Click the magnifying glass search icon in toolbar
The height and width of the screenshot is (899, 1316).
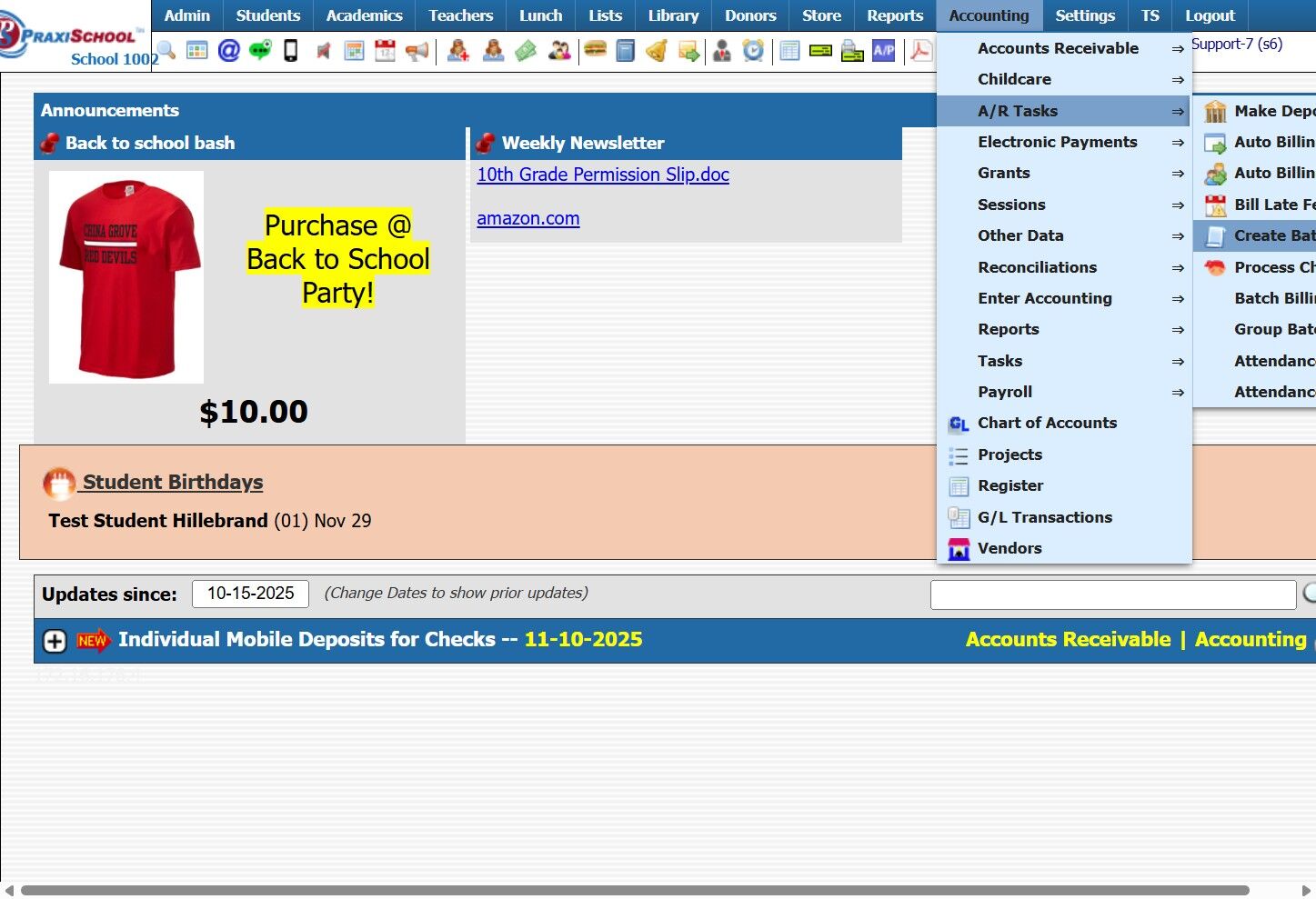pyautogui.click(x=166, y=50)
